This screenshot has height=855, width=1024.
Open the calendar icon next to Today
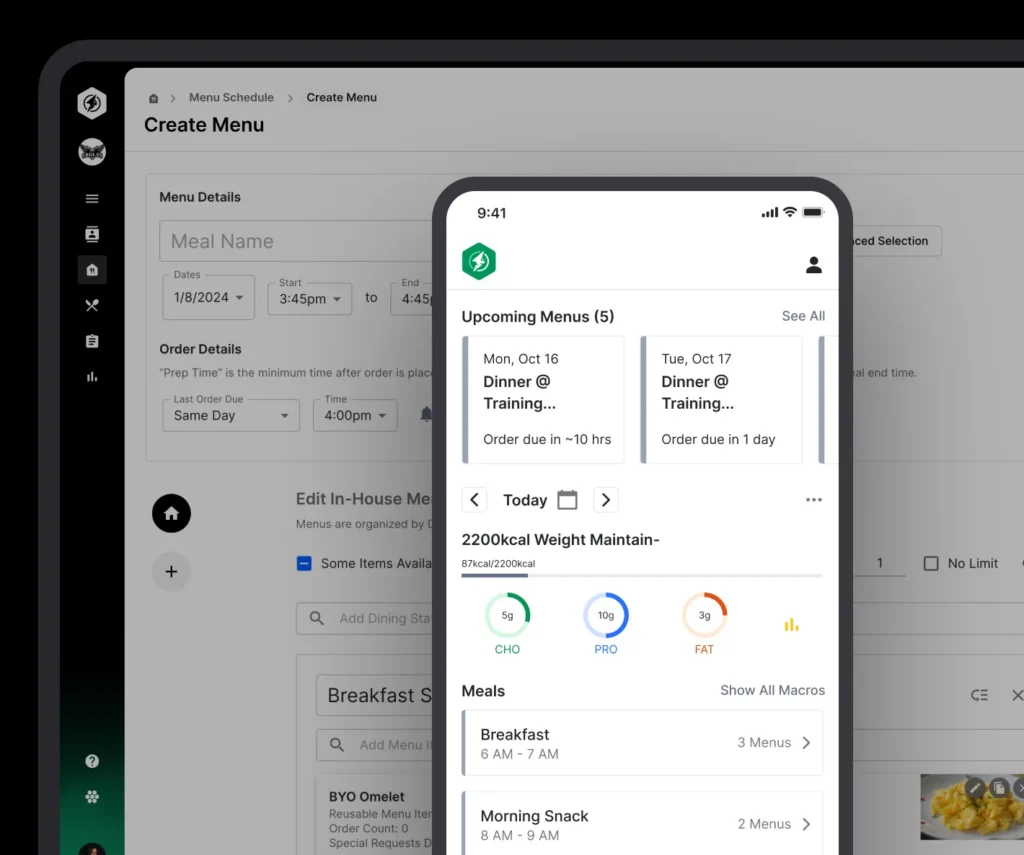pyautogui.click(x=567, y=499)
